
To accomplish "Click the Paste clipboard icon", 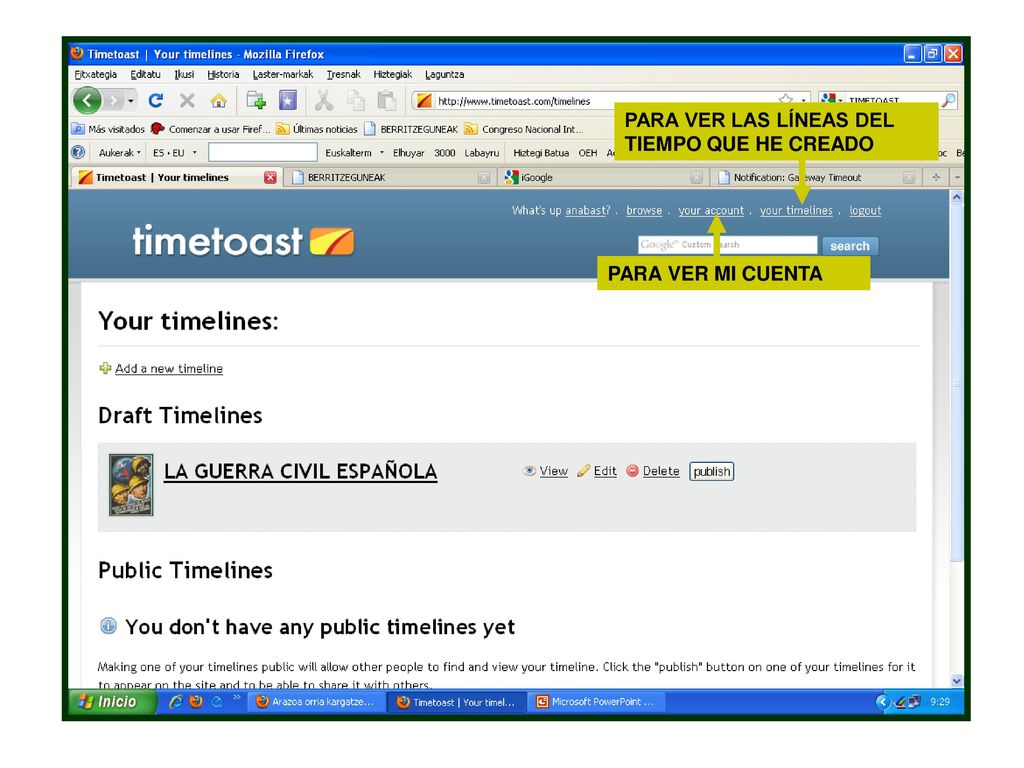I will (387, 101).
